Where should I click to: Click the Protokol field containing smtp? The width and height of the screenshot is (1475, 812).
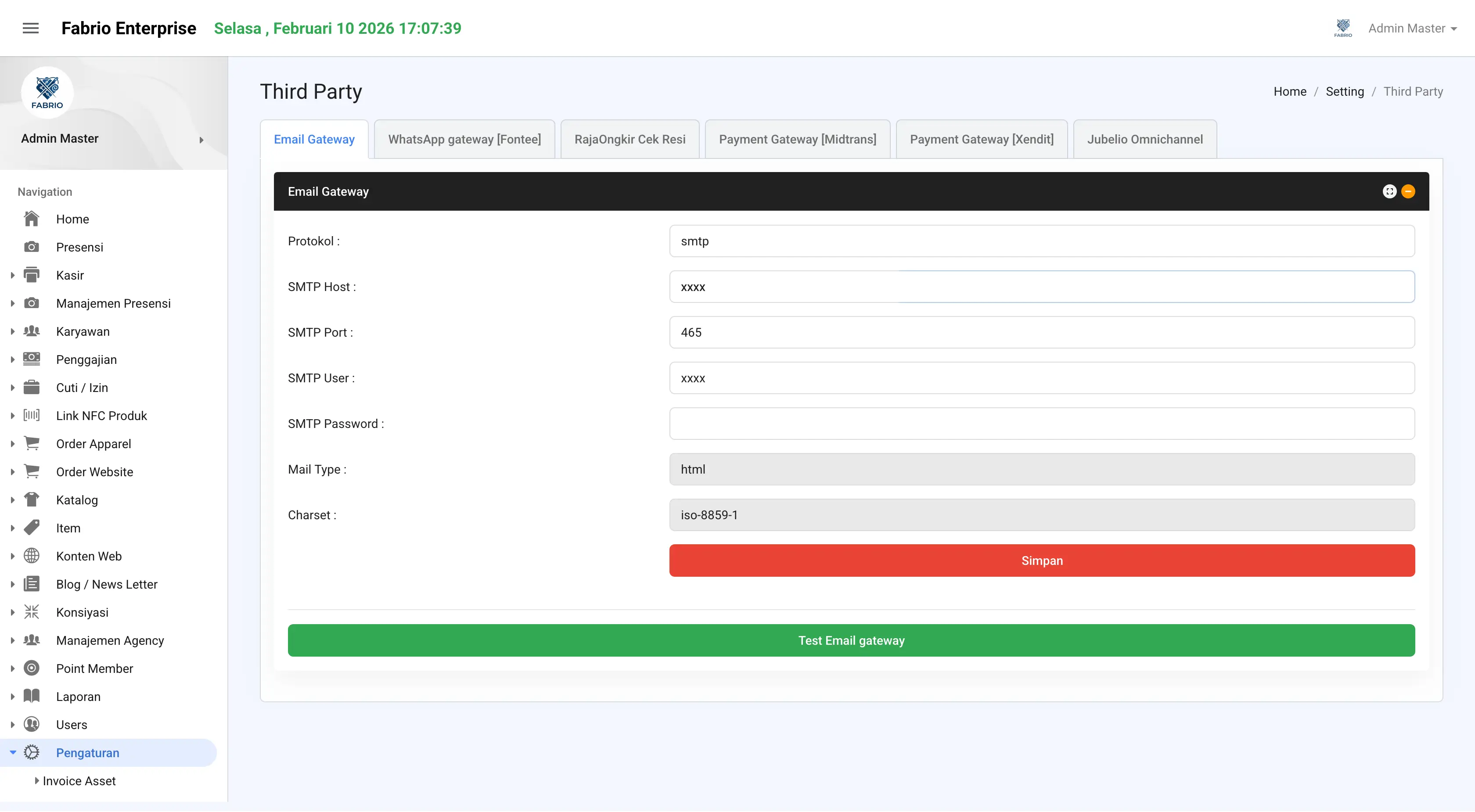tap(1042, 241)
